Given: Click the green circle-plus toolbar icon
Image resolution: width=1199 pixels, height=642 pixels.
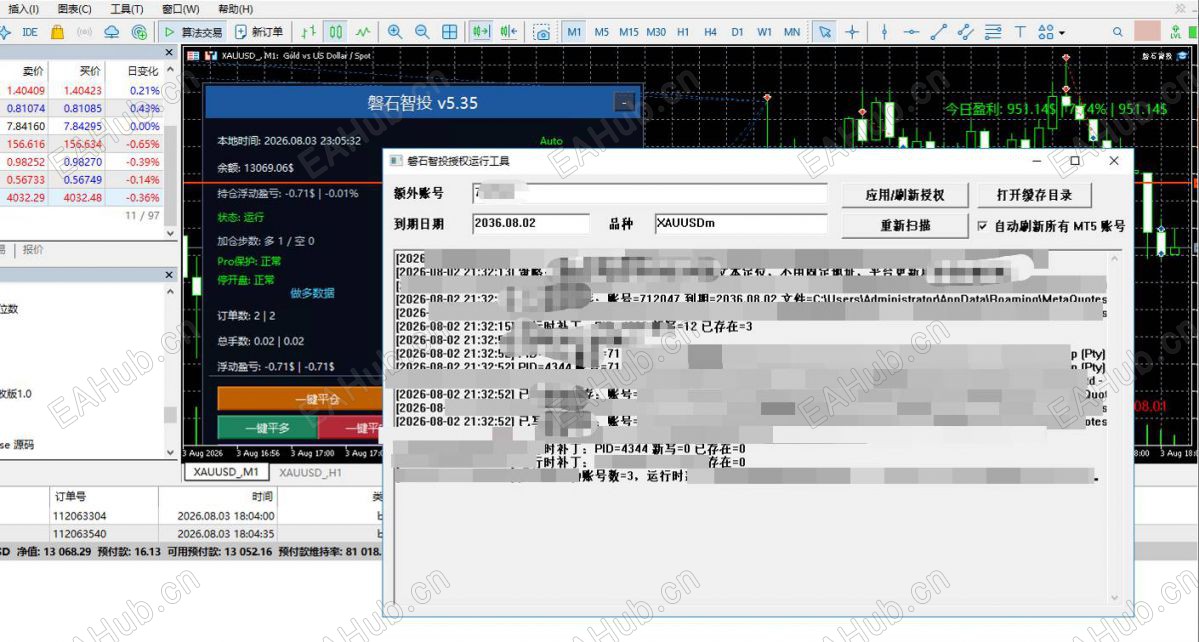Looking at the screenshot, I should 139,32.
